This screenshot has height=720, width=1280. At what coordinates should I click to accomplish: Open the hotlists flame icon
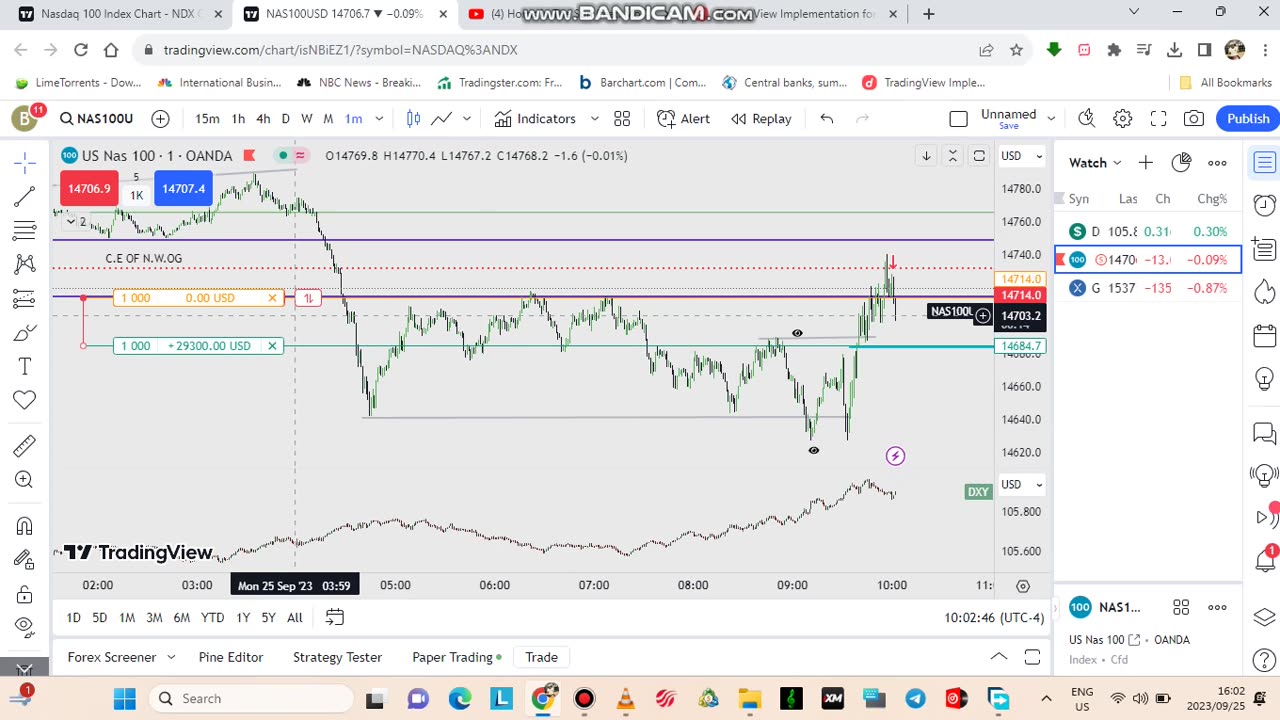tap(1264, 291)
